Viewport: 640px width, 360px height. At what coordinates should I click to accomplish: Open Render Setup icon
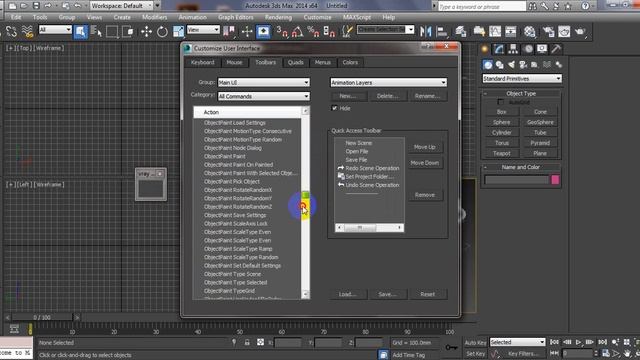point(548,31)
